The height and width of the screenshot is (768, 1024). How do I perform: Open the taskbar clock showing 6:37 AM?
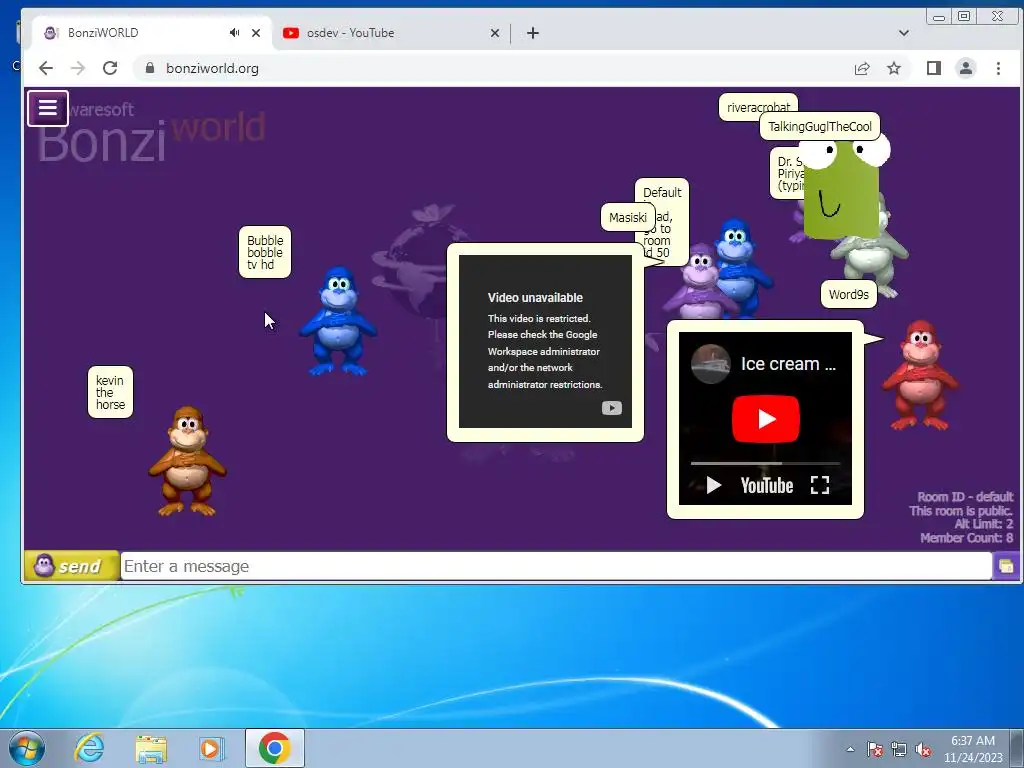[x=972, y=748]
